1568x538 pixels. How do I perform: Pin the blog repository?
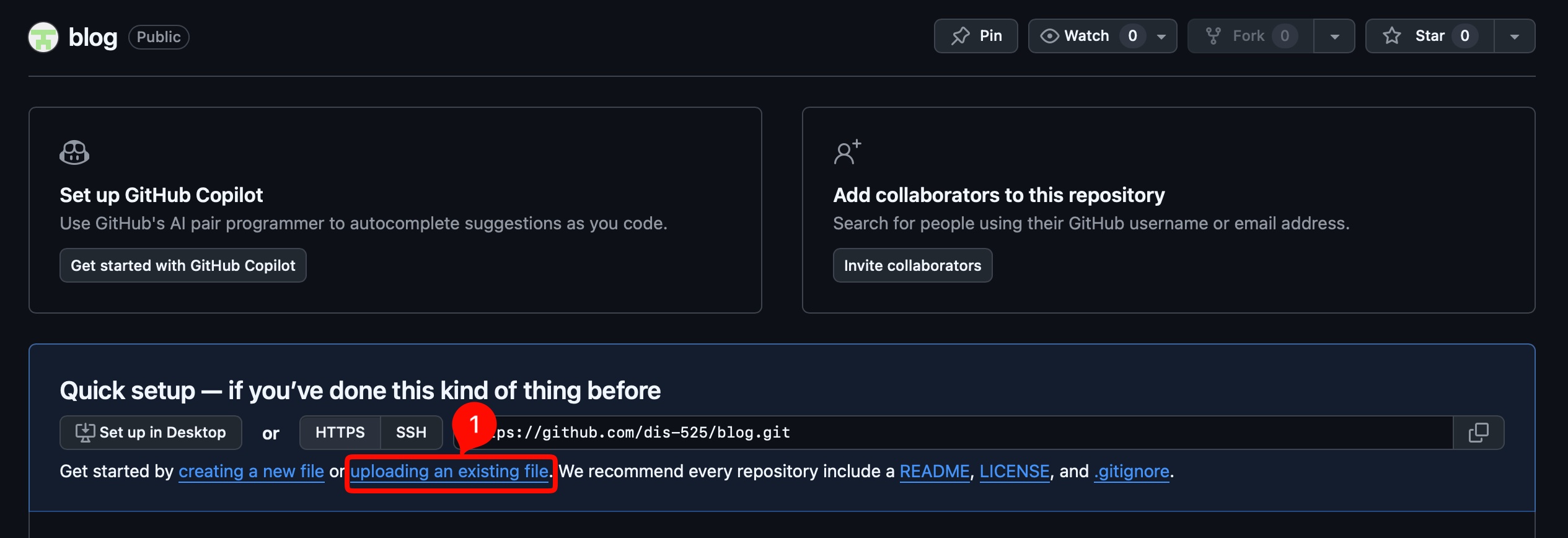[976, 36]
